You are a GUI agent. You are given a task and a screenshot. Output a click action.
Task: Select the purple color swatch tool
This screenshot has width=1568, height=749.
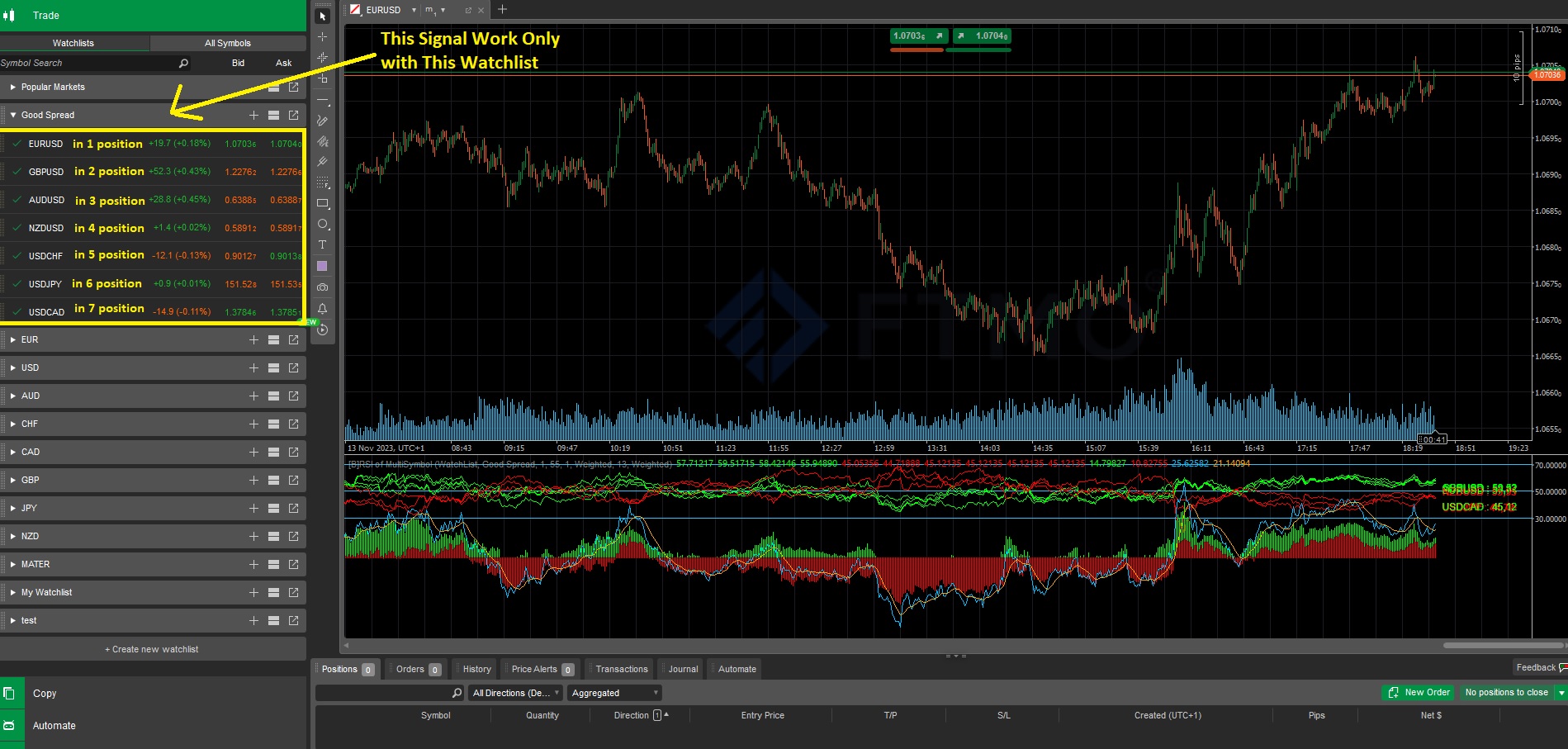click(322, 265)
